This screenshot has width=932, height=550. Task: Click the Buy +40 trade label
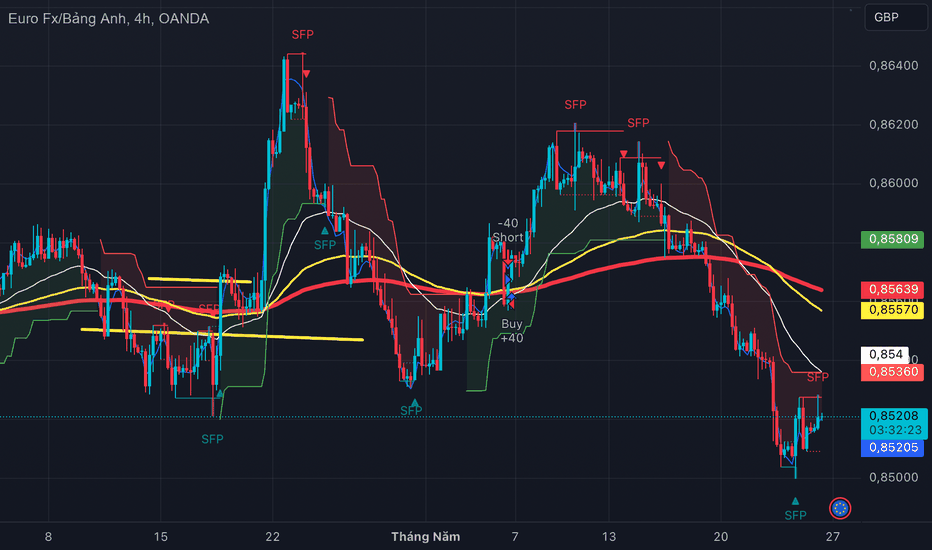coord(512,331)
